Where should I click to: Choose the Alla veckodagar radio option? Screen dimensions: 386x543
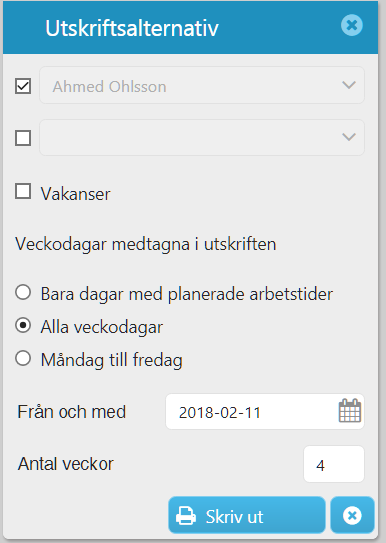[x=23, y=326]
